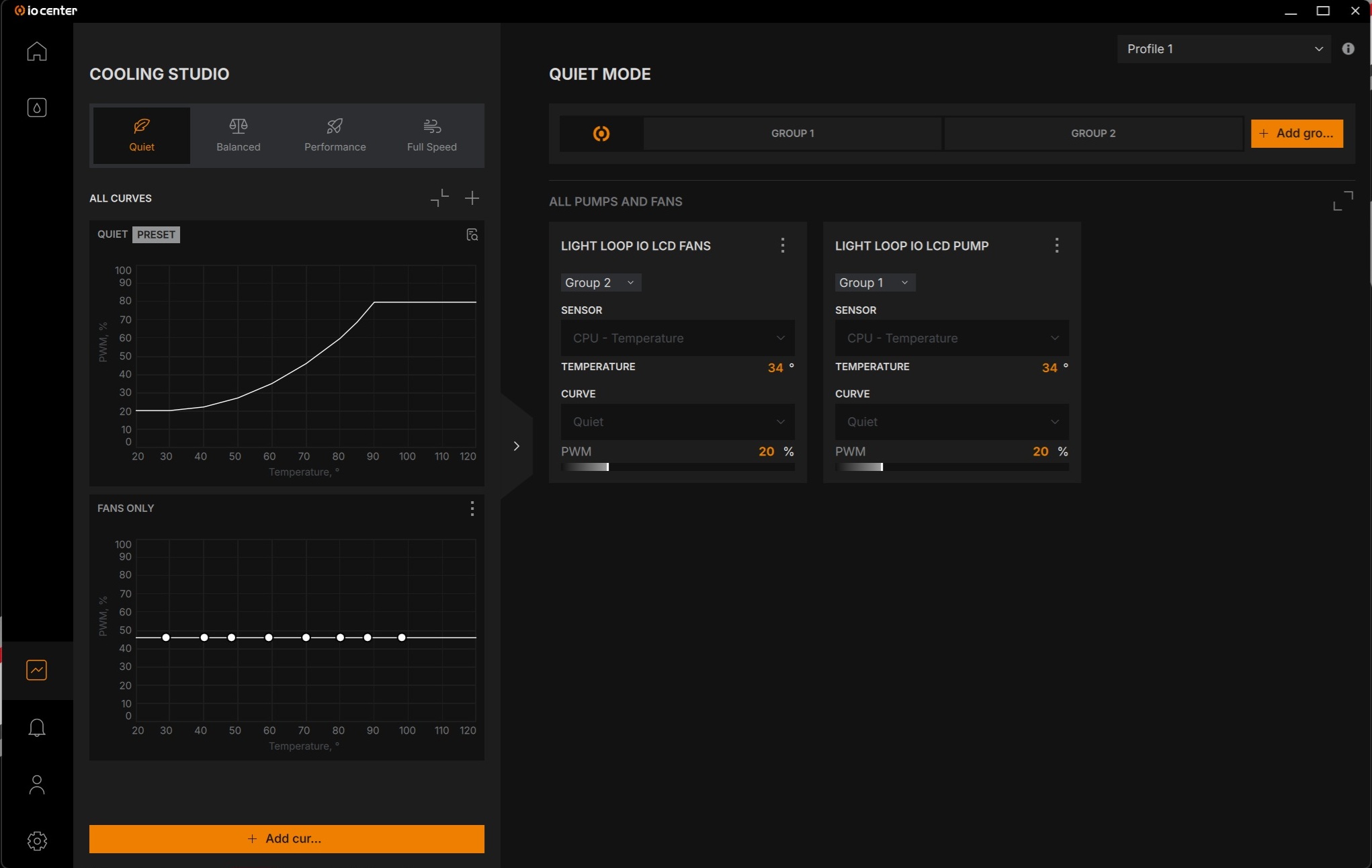Open the Fans Only curve options menu
The image size is (1372, 868).
[472, 509]
